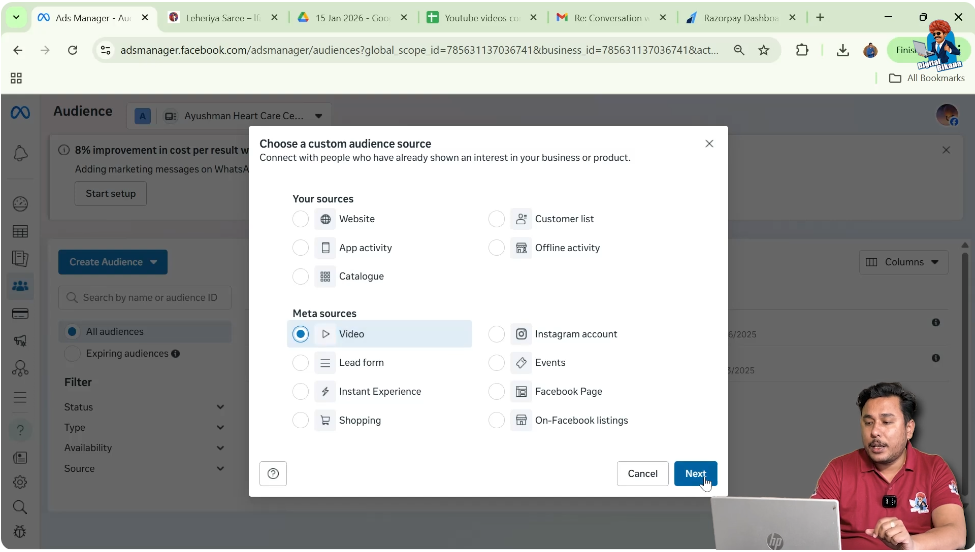Click the Lead form lines icon
This screenshot has height=552, width=975.
[x=325, y=362]
